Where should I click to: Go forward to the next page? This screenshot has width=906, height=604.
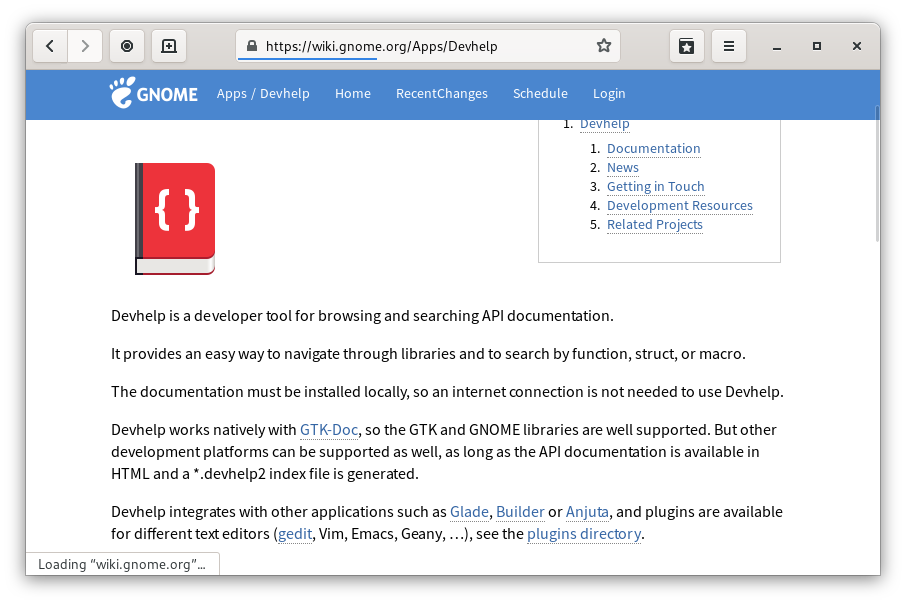point(85,46)
